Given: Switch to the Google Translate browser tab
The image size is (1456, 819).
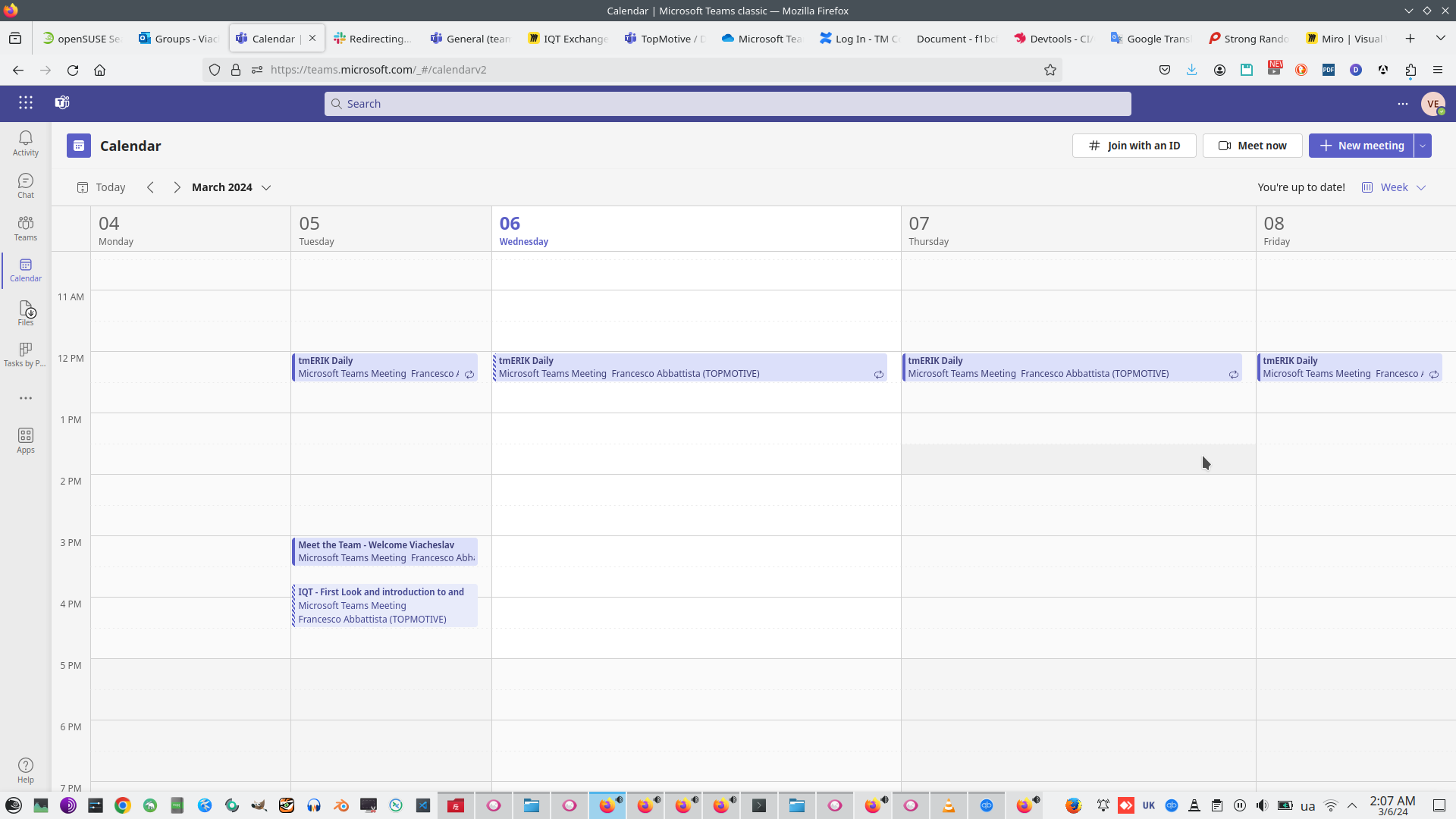Looking at the screenshot, I should (x=1151, y=39).
